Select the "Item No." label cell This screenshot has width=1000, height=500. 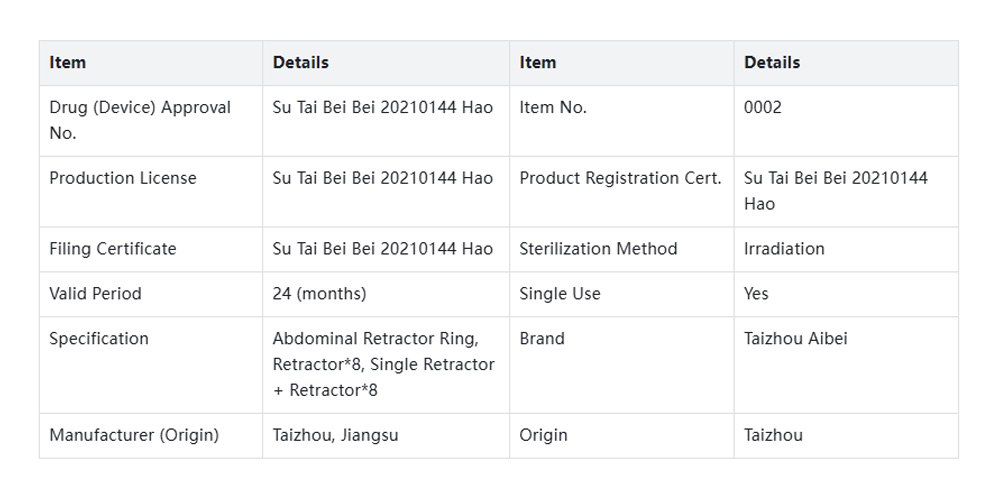(x=553, y=107)
